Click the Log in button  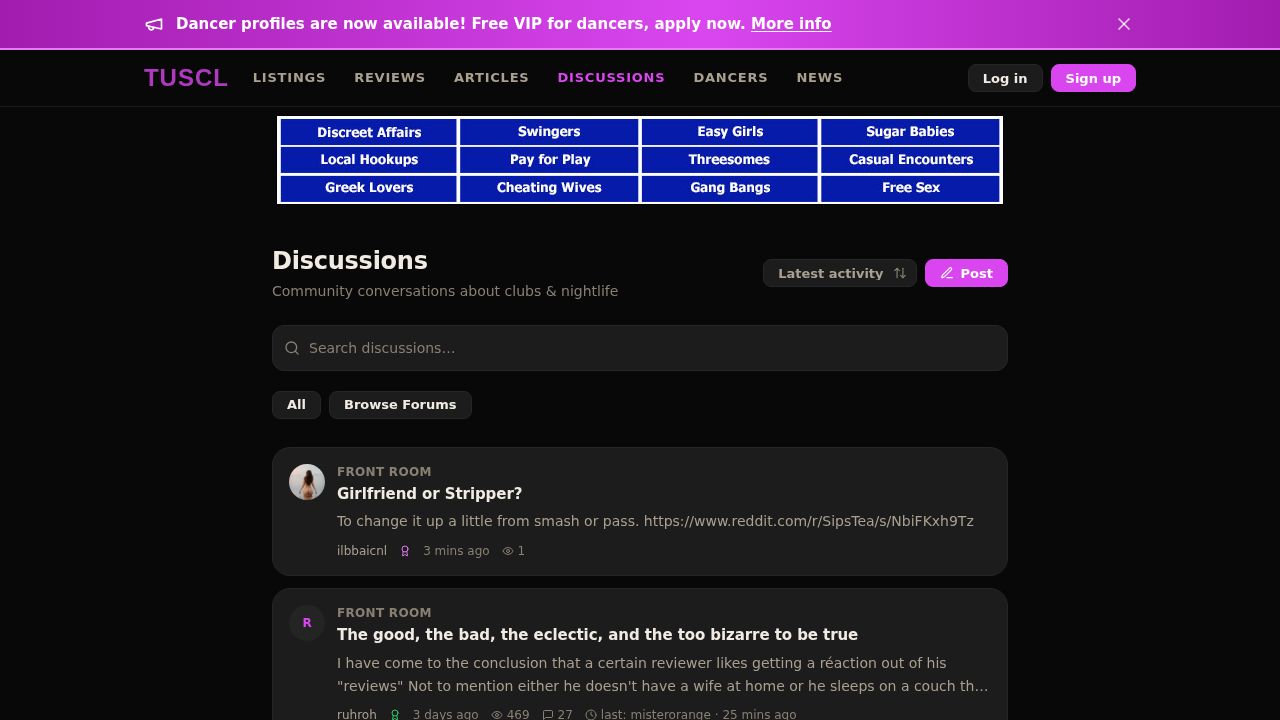tap(1005, 78)
